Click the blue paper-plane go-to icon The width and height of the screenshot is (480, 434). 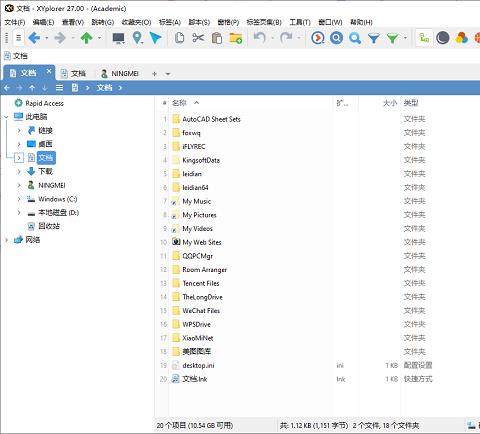coord(155,38)
